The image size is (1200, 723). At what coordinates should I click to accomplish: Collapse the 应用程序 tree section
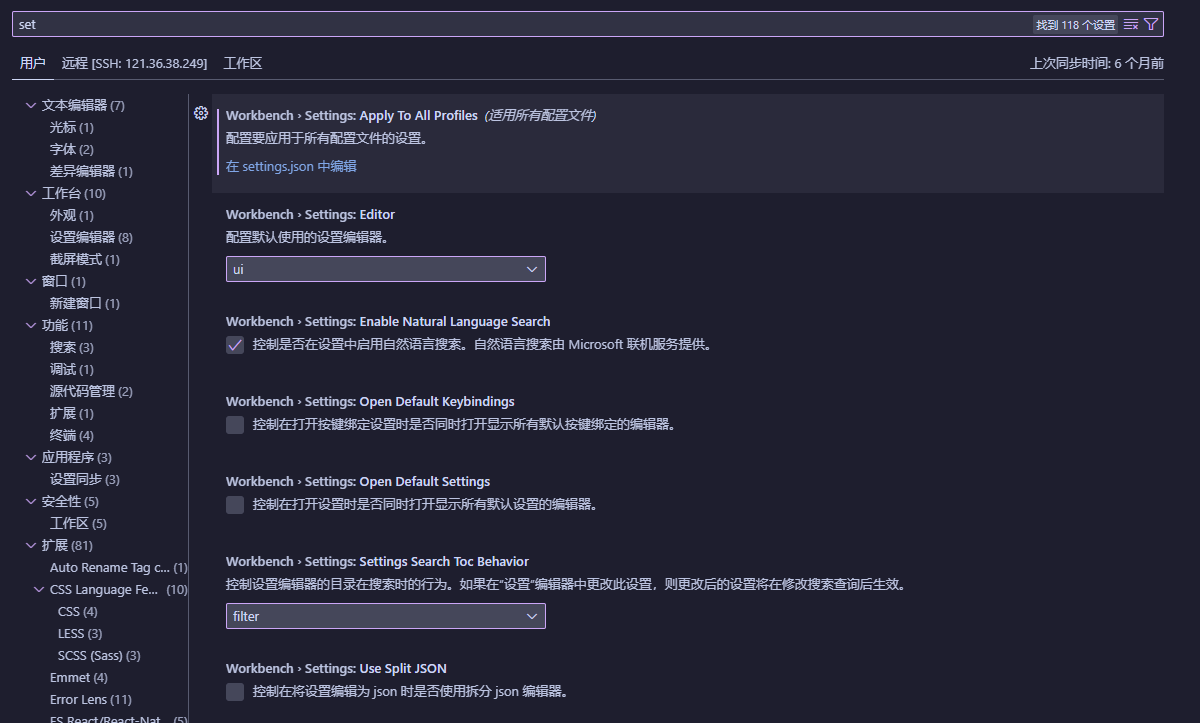(31, 457)
